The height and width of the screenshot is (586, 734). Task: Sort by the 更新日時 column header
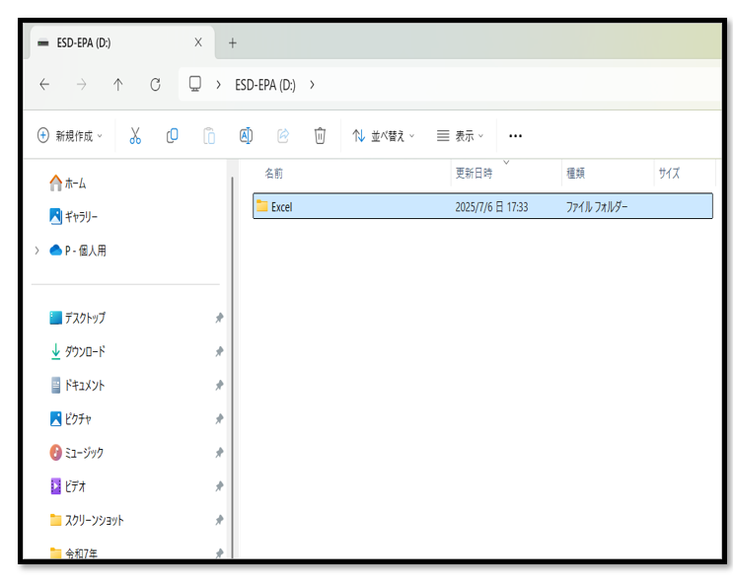[x=474, y=173]
